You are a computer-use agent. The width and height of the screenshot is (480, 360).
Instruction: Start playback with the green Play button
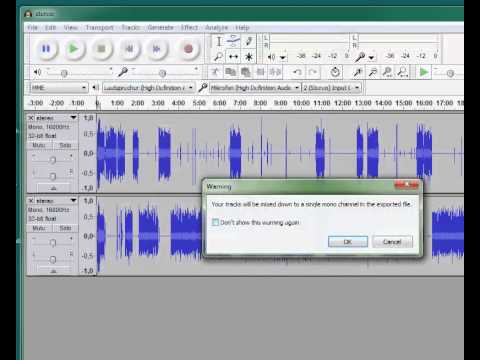73,49
